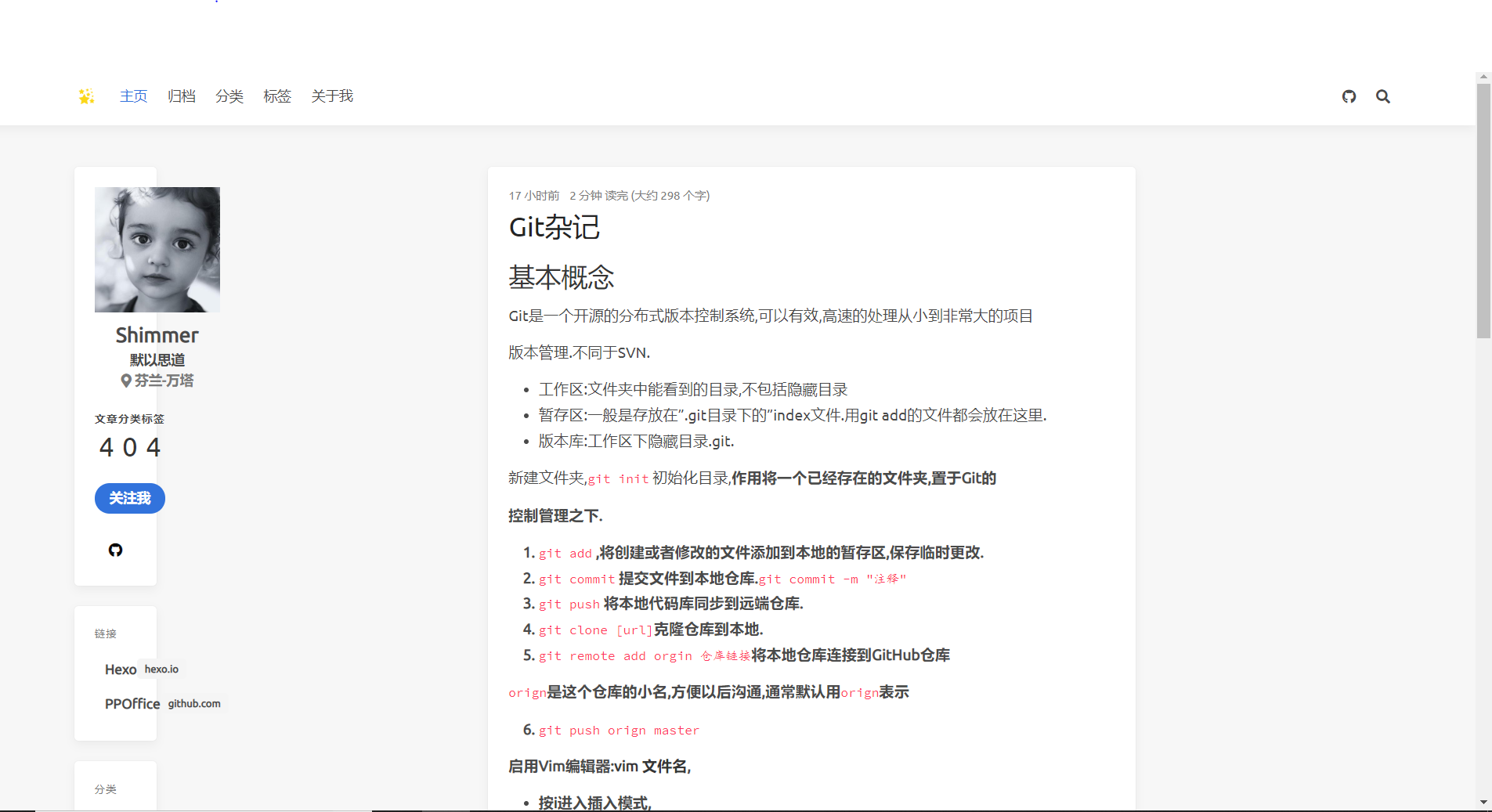Click the GitHub icon in profile card
This screenshot has height=812, width=1492.
pyautogui.click(x=115, y=550)
